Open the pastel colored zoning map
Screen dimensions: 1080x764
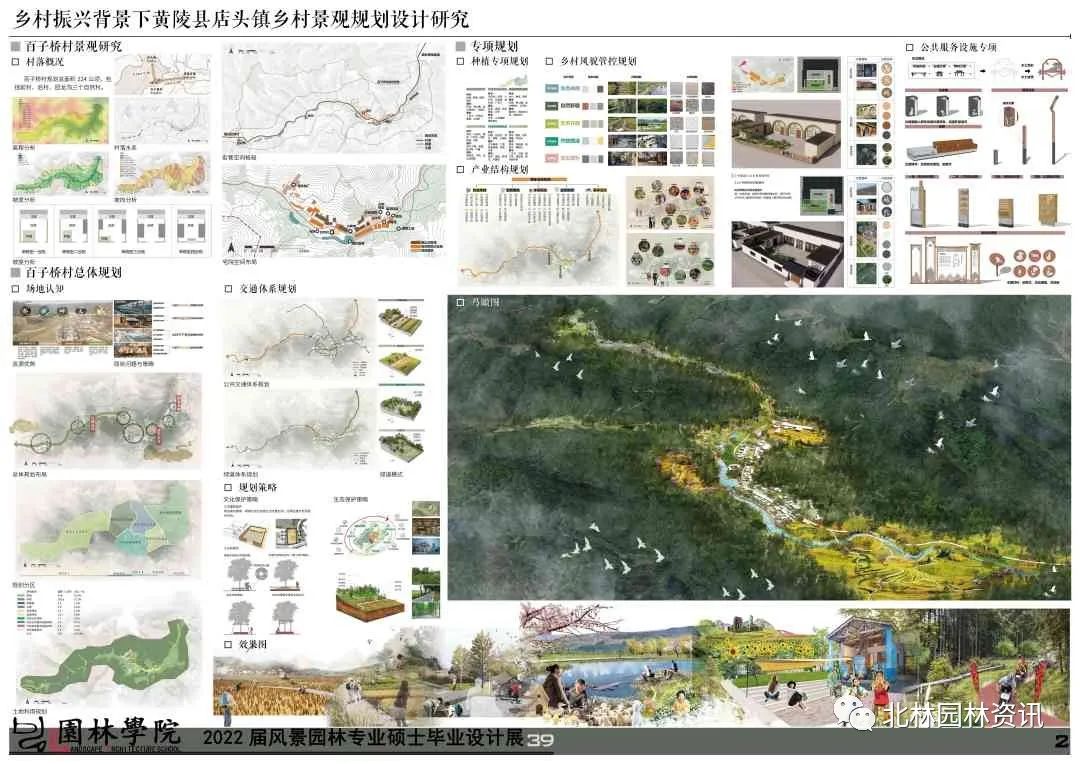pos(108,528)
